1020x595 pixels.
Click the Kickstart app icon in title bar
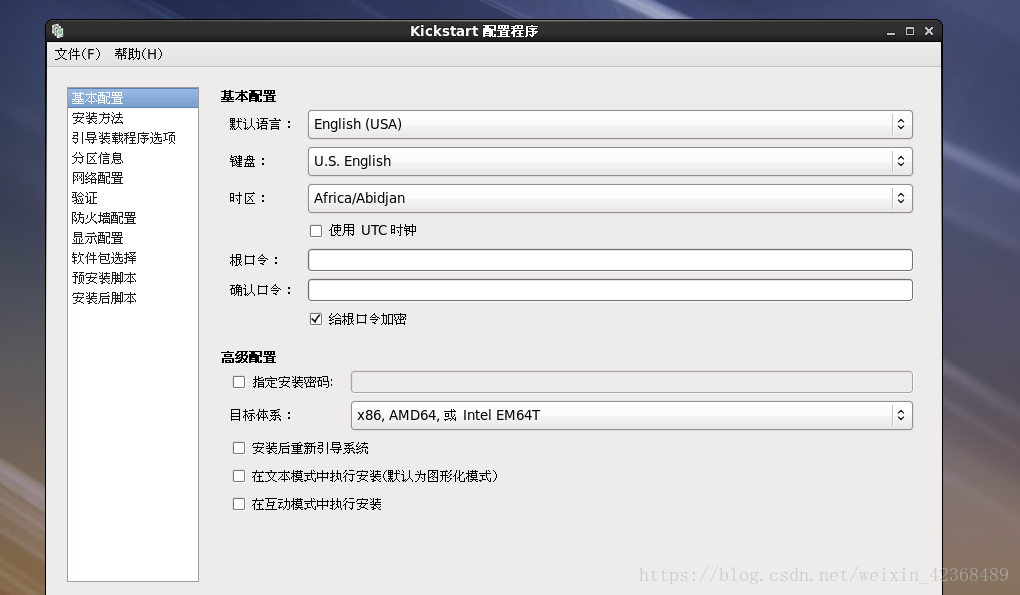[x=58, y=31]
